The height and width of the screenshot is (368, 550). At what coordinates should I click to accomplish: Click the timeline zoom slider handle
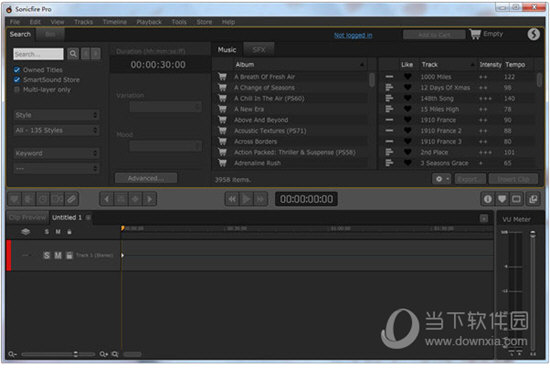[x=75, y=354]
